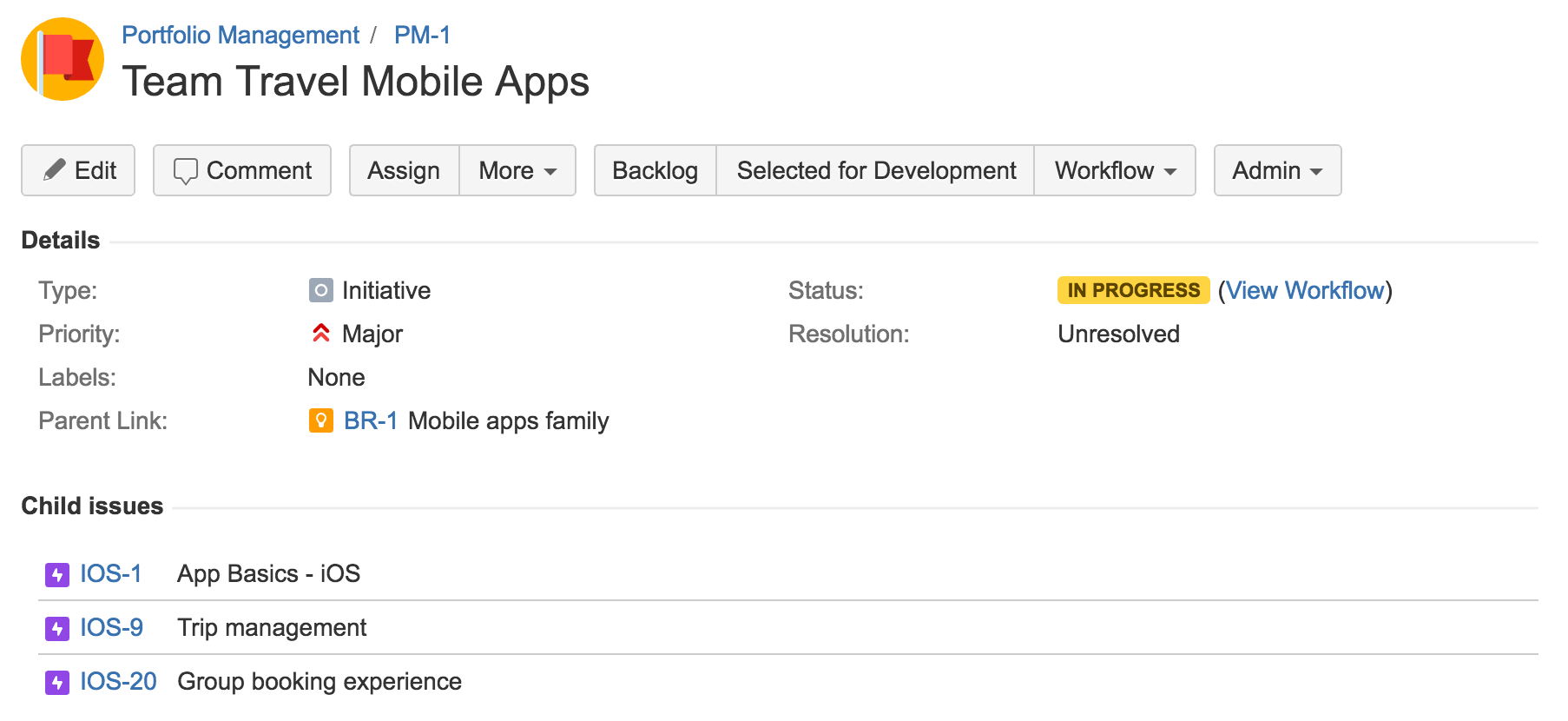Image resolution: width=1568 pixels, height=721 pixels.
Task: Add a comment using the Comment button
Action: click(x=242, y=170)
